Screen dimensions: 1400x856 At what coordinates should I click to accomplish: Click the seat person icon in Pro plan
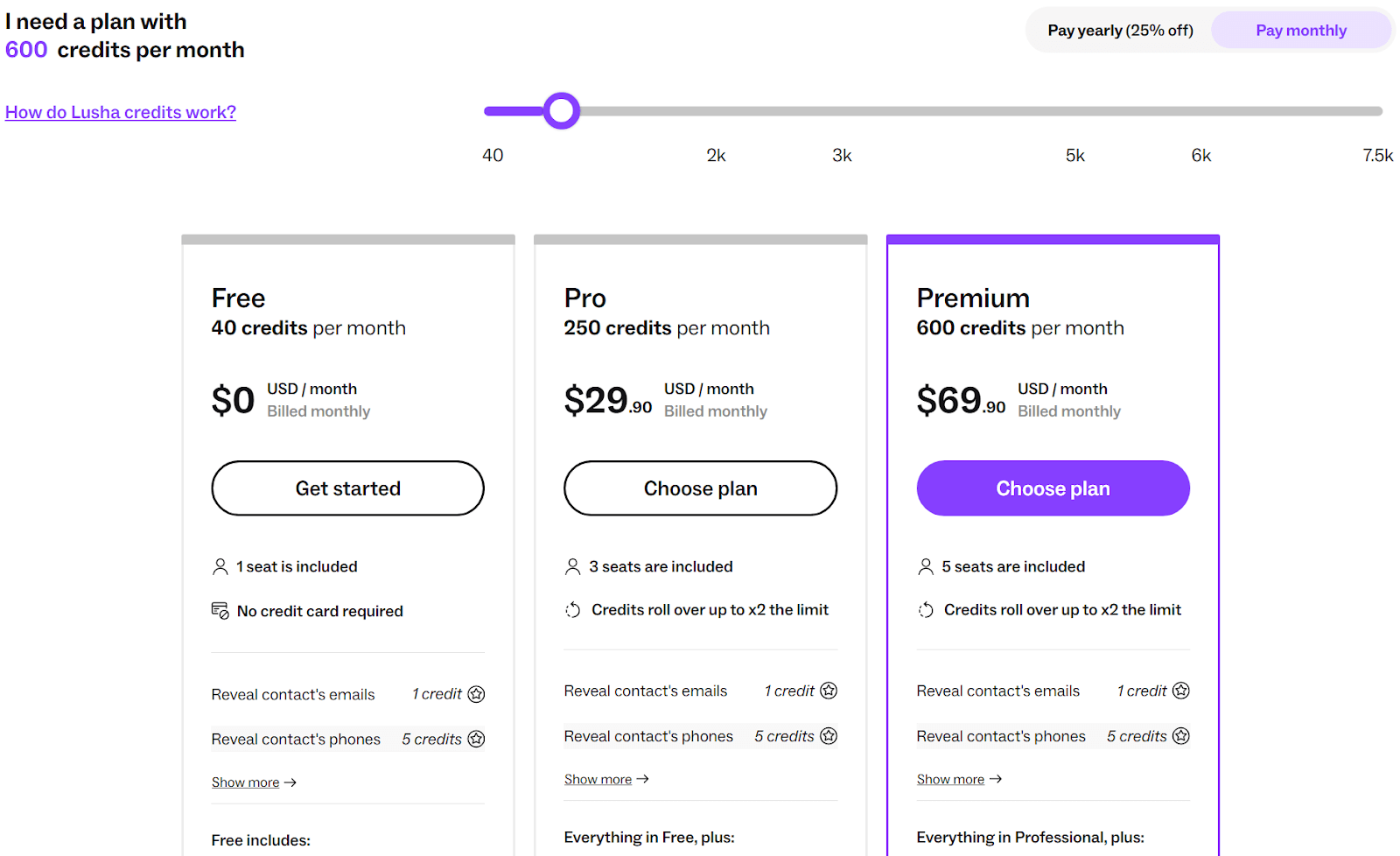pos(574,565)
